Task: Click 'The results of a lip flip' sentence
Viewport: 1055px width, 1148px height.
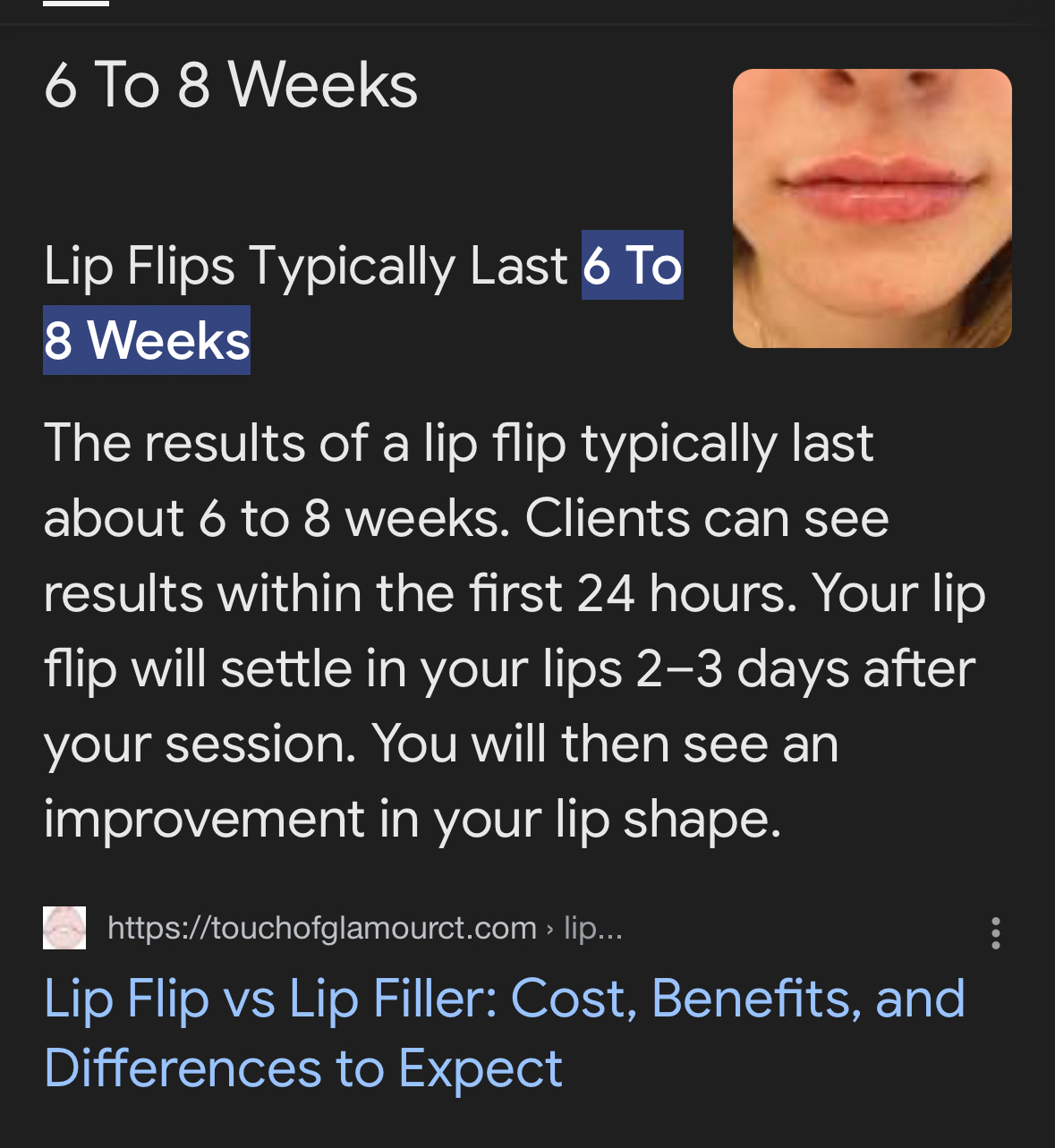Action: (304, 443)
